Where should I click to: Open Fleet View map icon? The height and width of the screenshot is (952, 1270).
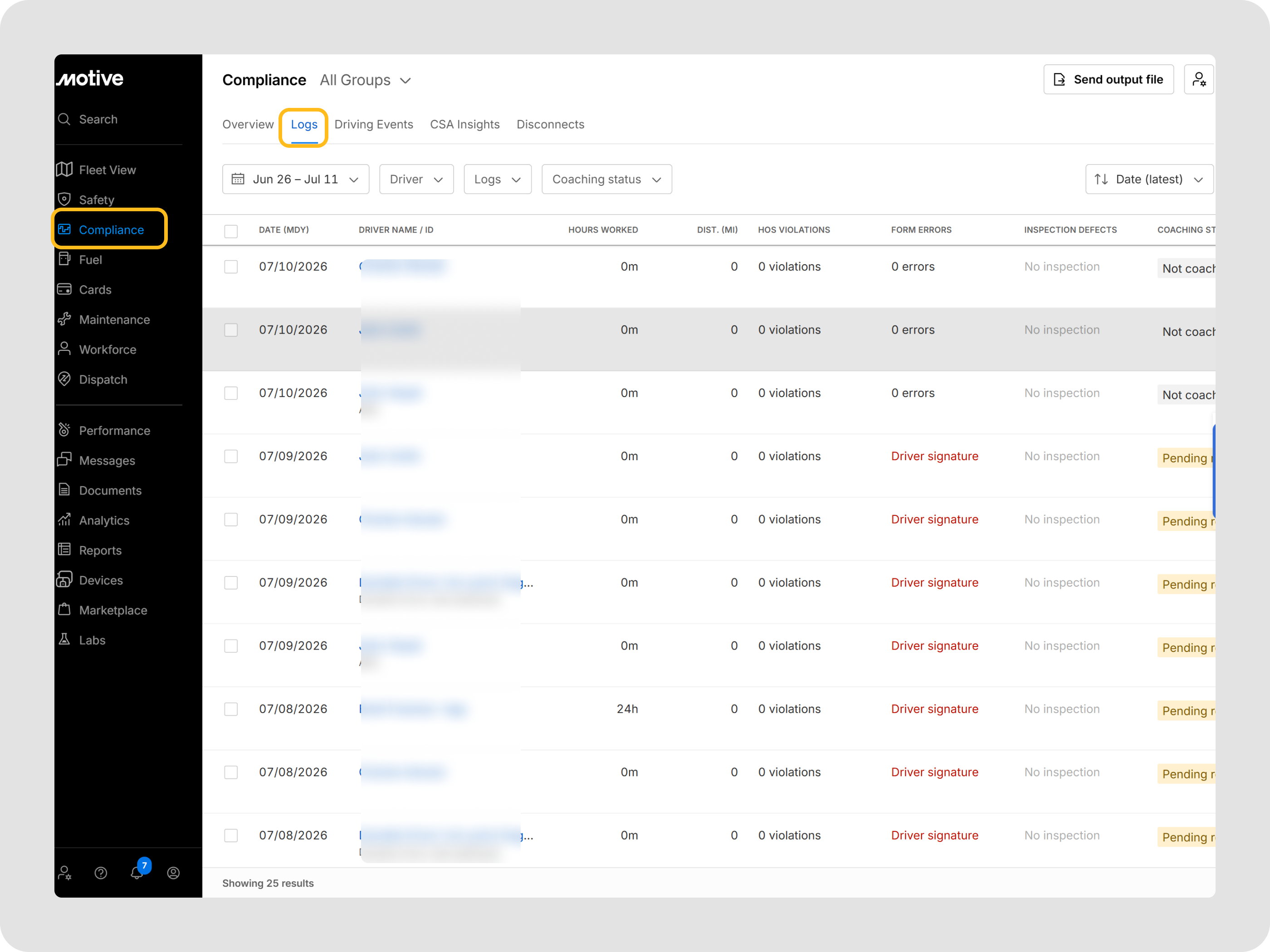pyautogui.click(x=64, y=169)
